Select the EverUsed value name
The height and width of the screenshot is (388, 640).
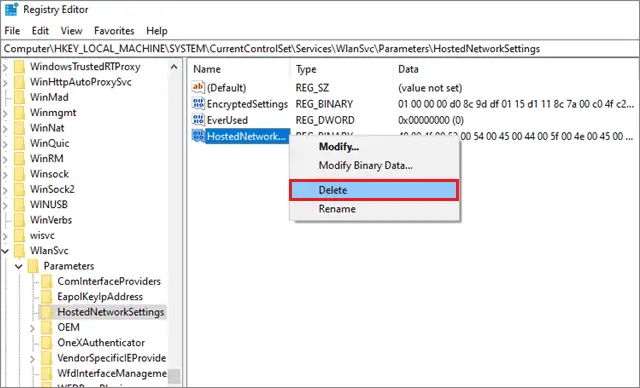(x=227, y=120)
